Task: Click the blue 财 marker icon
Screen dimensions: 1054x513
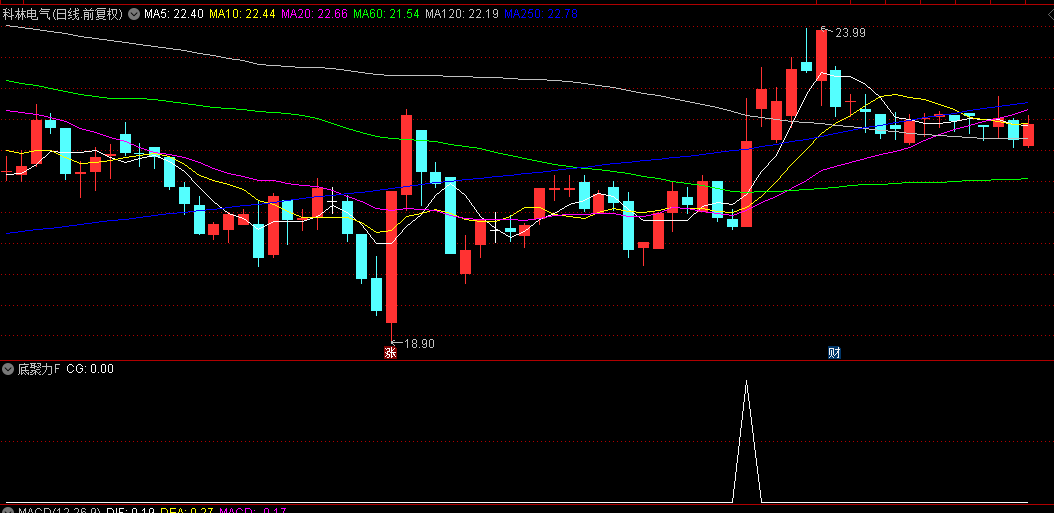Action: pos(834,352)
